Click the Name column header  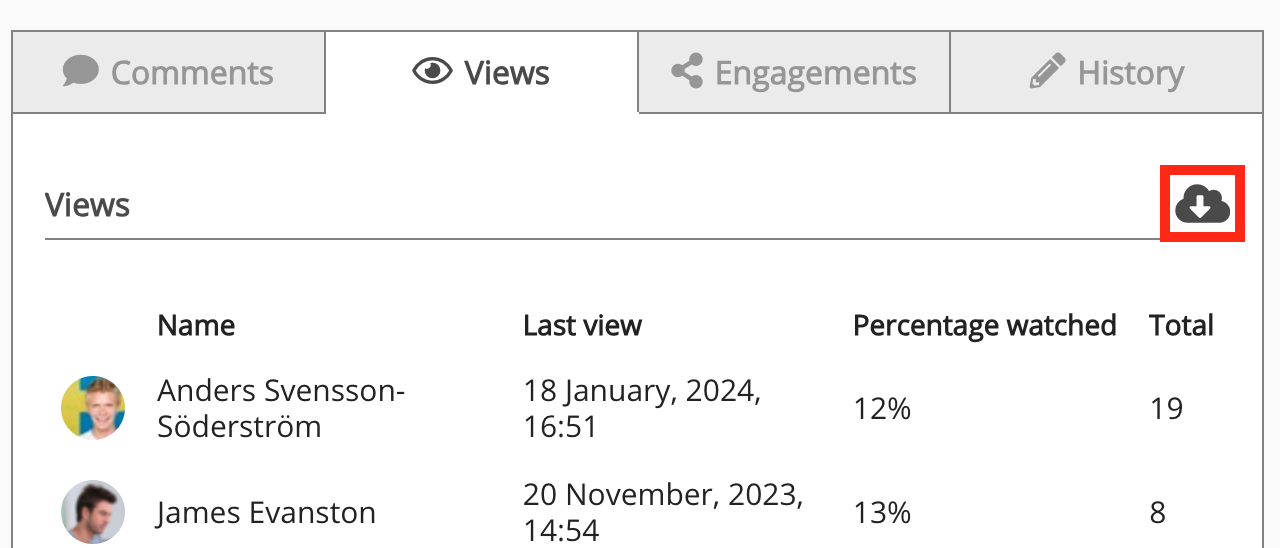[196, 325]
